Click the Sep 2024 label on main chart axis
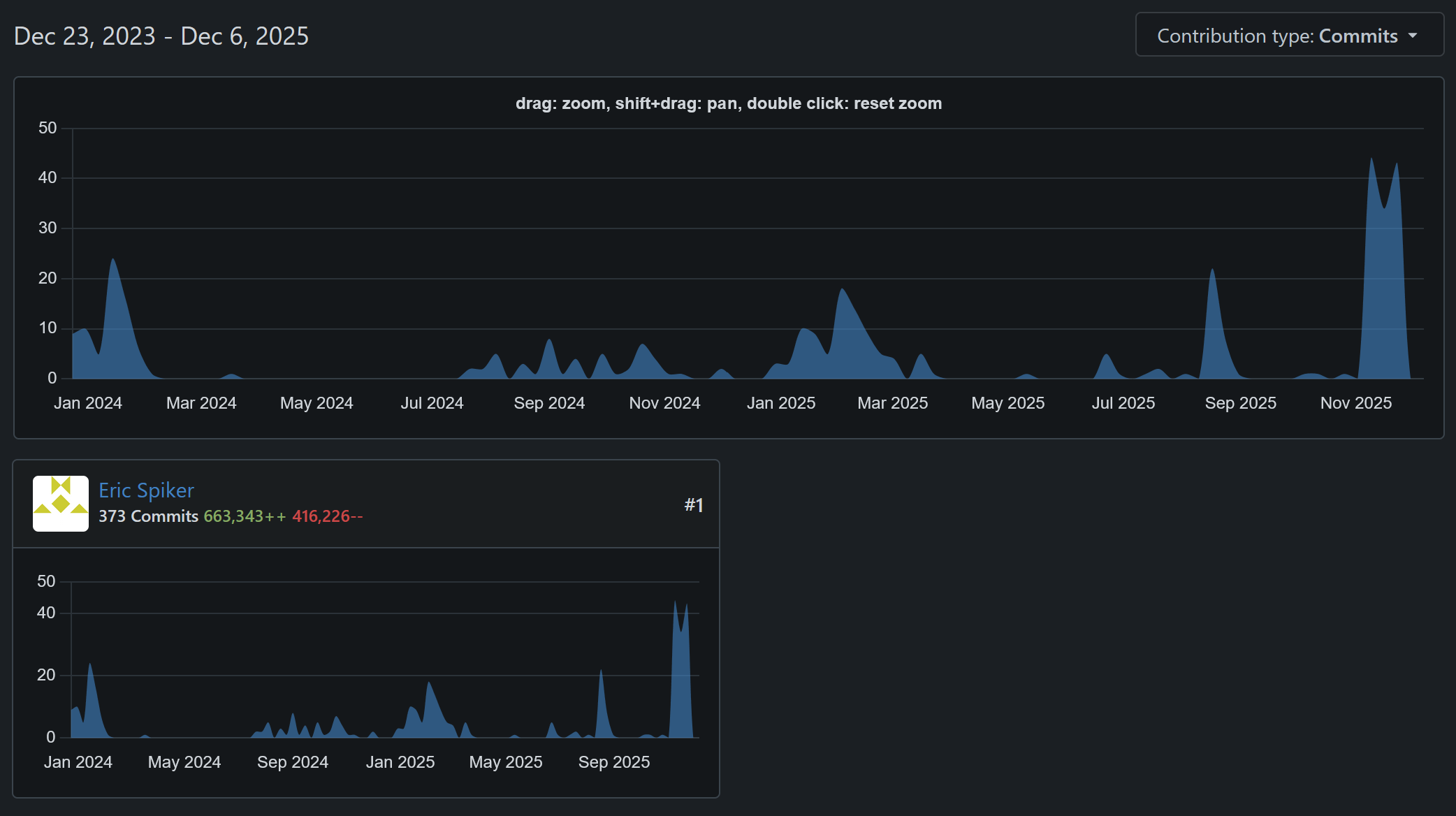1456x816 pixels. tap(549, 403)
